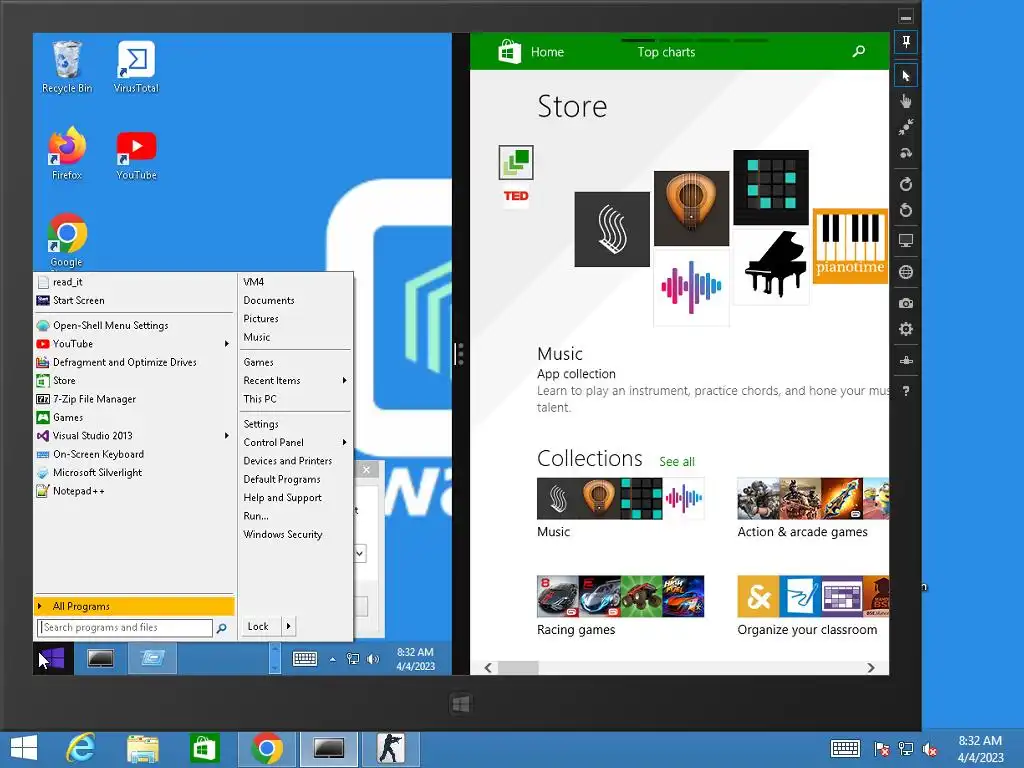Open simulator help question mark

(906, 391)
